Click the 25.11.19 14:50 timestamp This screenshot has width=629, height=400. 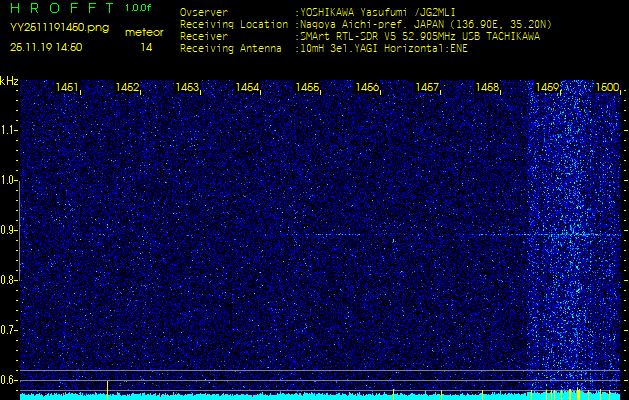coord(46,47)
